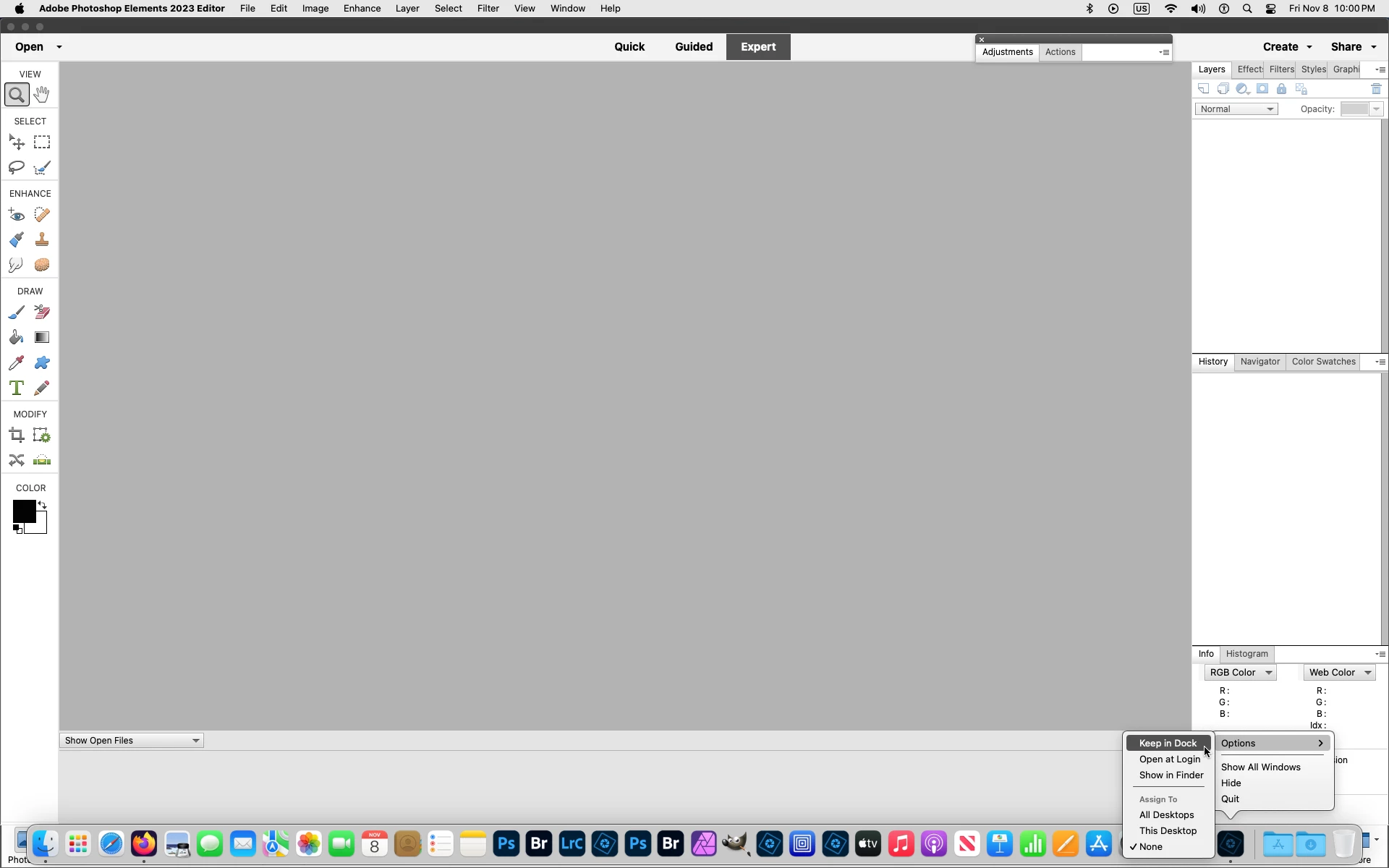Select the Eyedropper color picker tool
Image resolution: width=1389 pixels, height=868 pixels.
[x=17, y=363]
